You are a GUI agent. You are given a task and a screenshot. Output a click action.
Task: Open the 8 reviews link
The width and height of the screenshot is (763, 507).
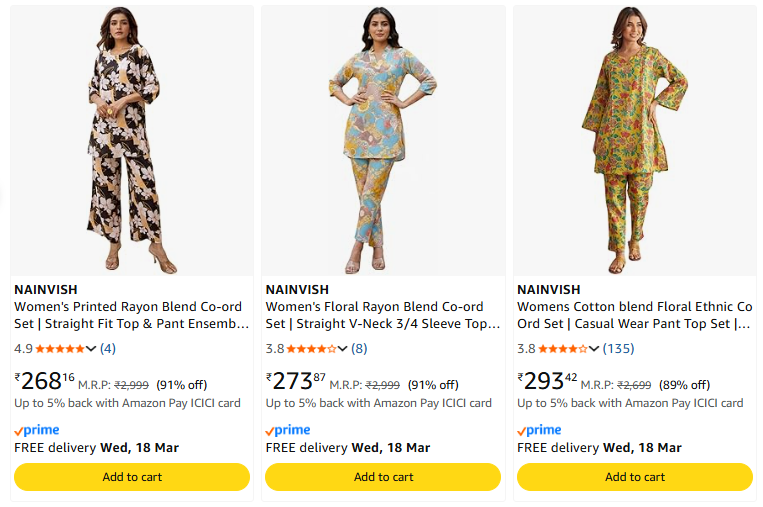click(359, 349)
